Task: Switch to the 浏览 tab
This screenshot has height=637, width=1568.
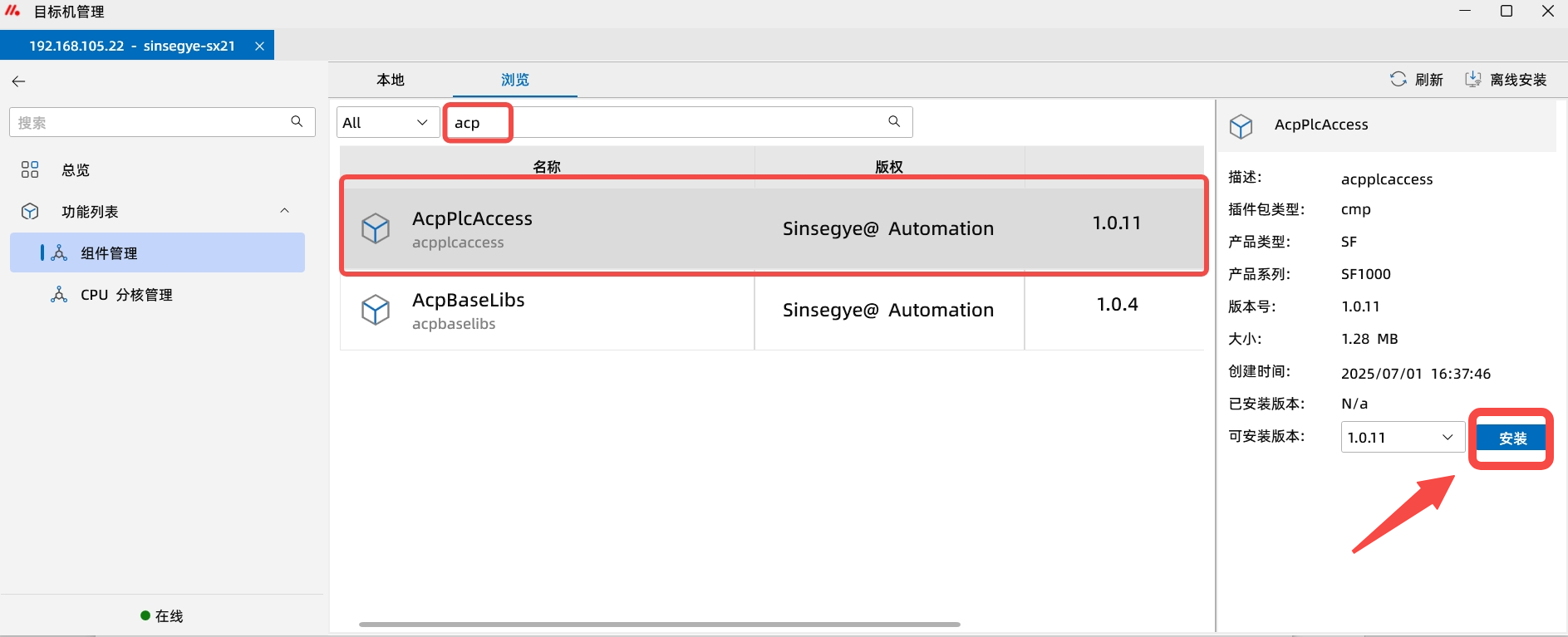Action: pyautogui.click(x=514, y=80)
